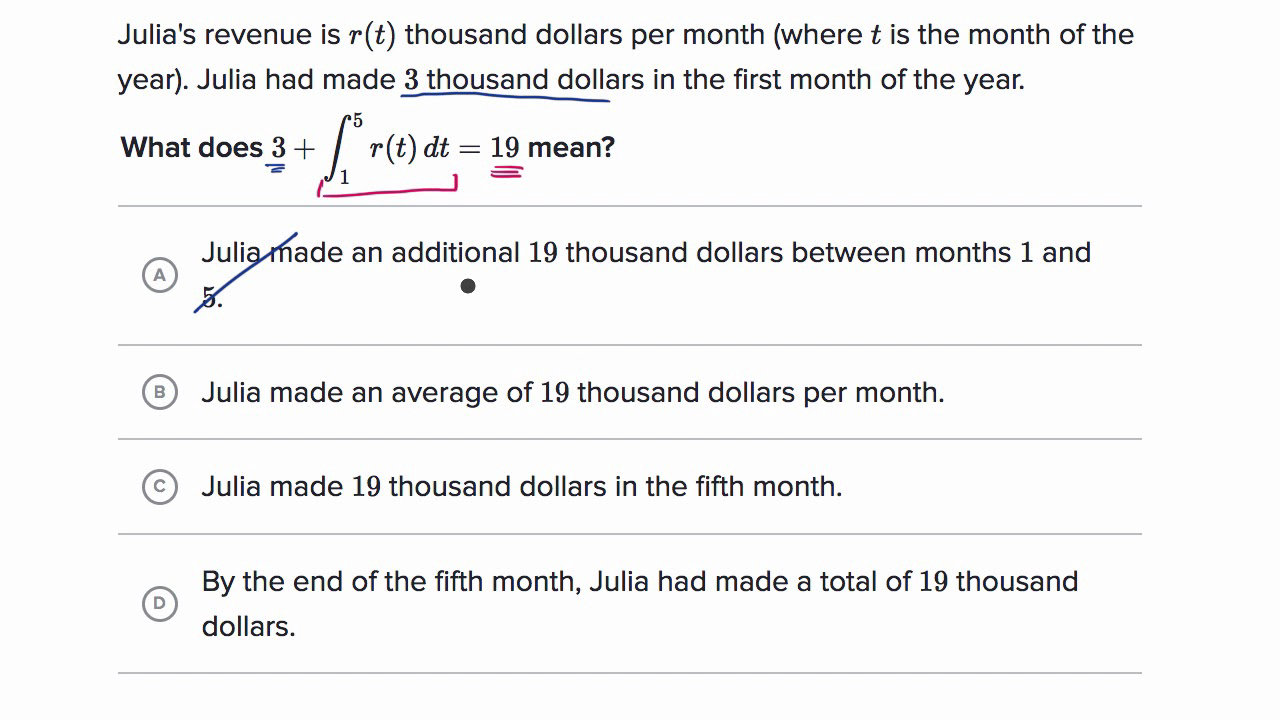Click the blue-underlined 3 in the equation

coord(278,149)
